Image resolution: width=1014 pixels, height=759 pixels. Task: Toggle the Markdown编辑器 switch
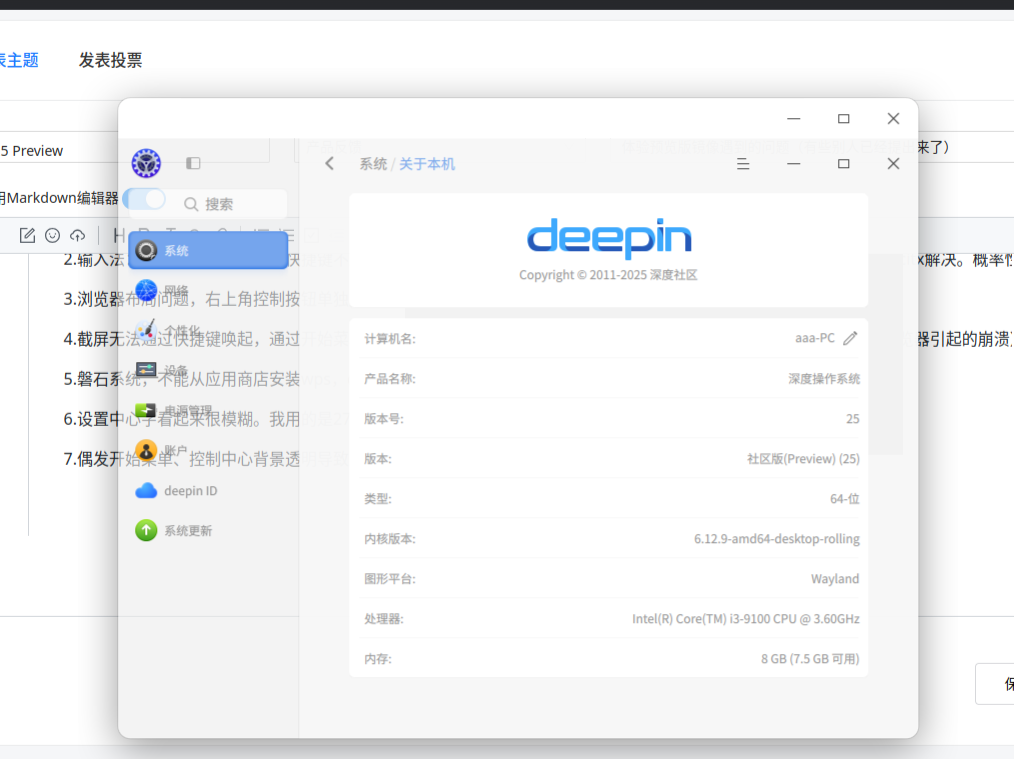[145, 198]
